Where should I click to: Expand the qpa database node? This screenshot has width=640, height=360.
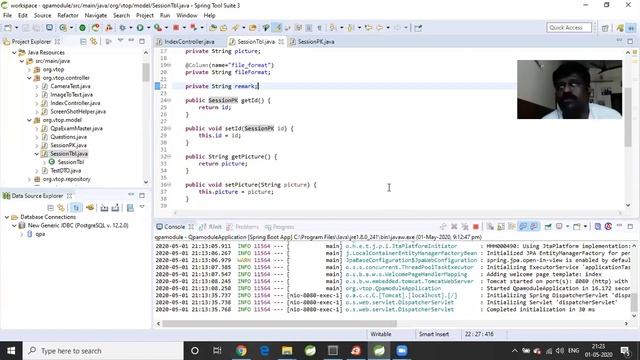(x=22, y=234)
